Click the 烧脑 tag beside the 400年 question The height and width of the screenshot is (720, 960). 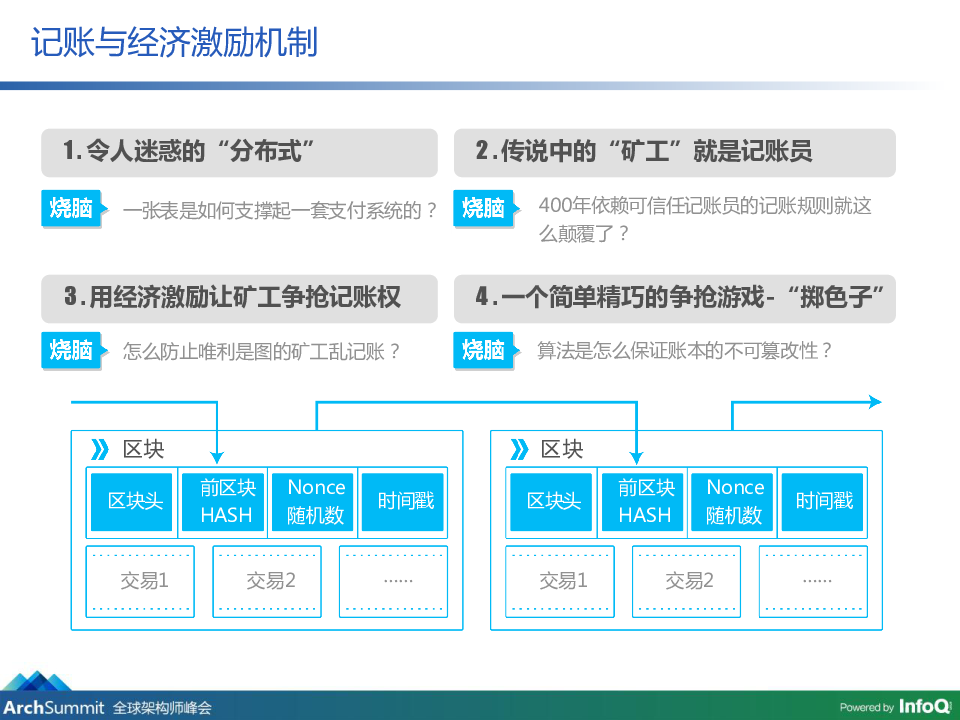[484, 208]
